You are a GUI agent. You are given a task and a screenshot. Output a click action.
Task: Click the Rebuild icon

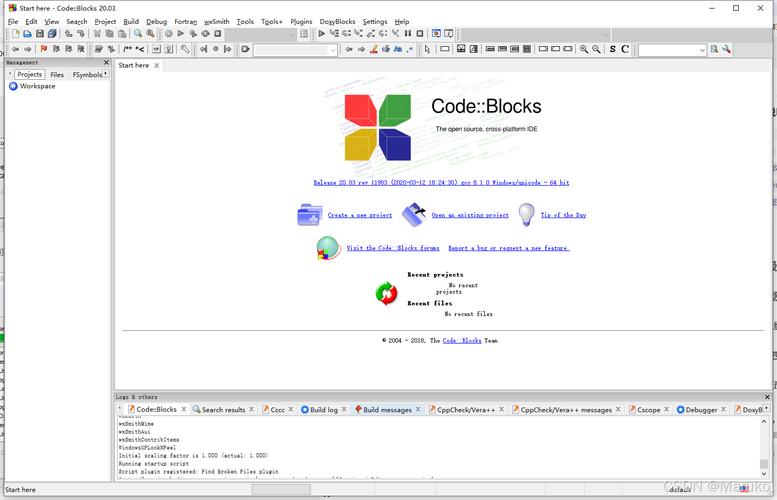[x=205, y=34]
